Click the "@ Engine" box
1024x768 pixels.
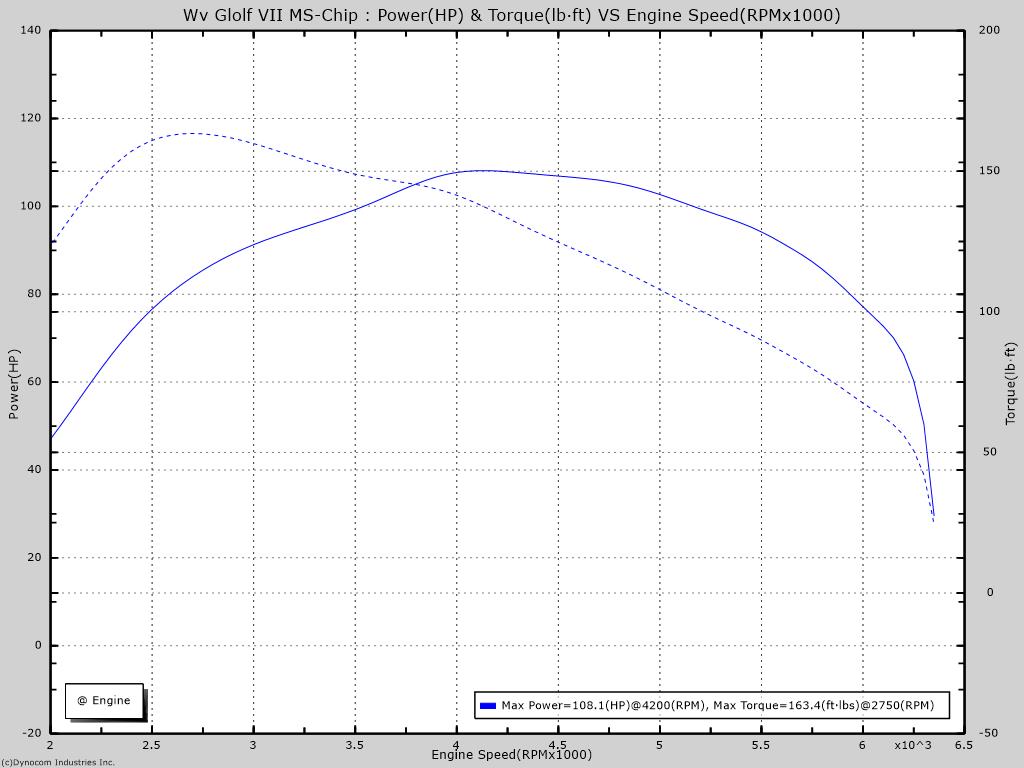click(x=104, y=701)
